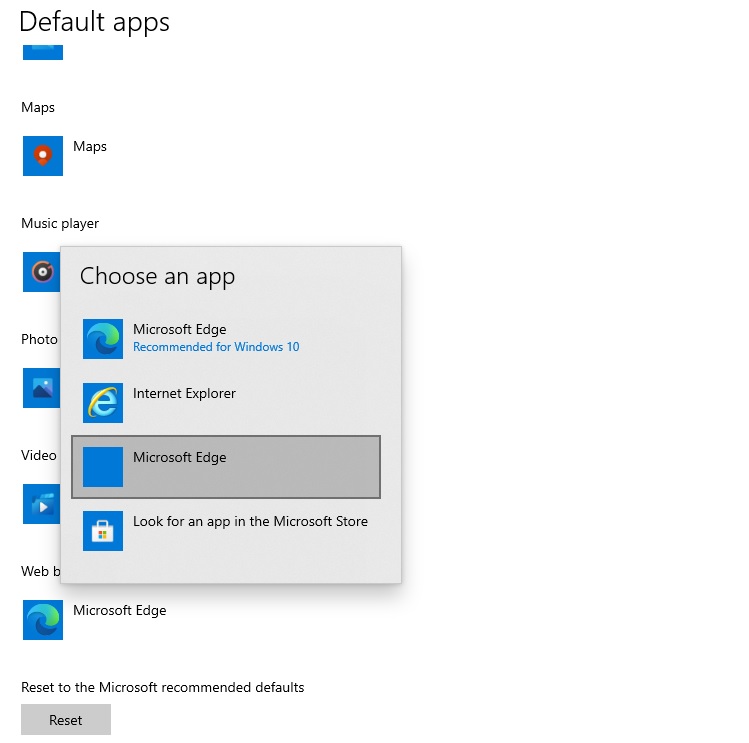Select the recommended Microsoft Edge icon in the popup

pyautogui.click(x=103, y=339)
